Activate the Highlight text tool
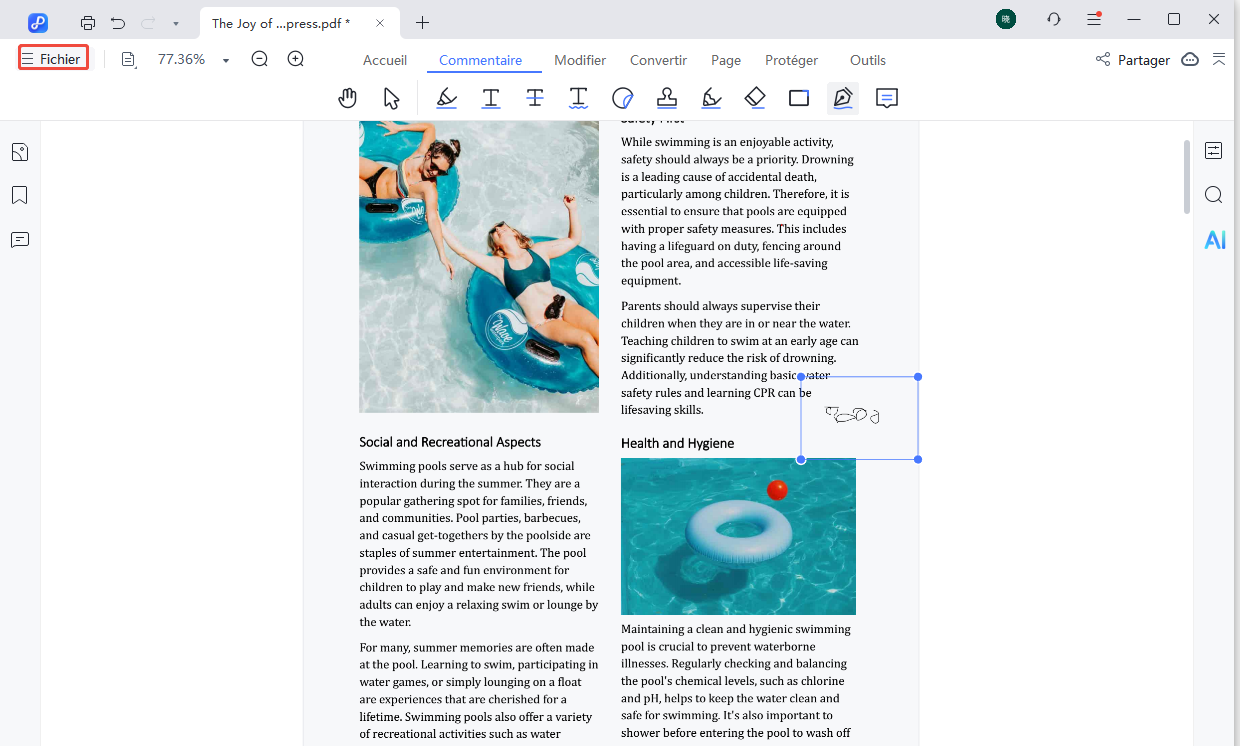The width and height of the screenshot is (1240, 746). (446, 97)
